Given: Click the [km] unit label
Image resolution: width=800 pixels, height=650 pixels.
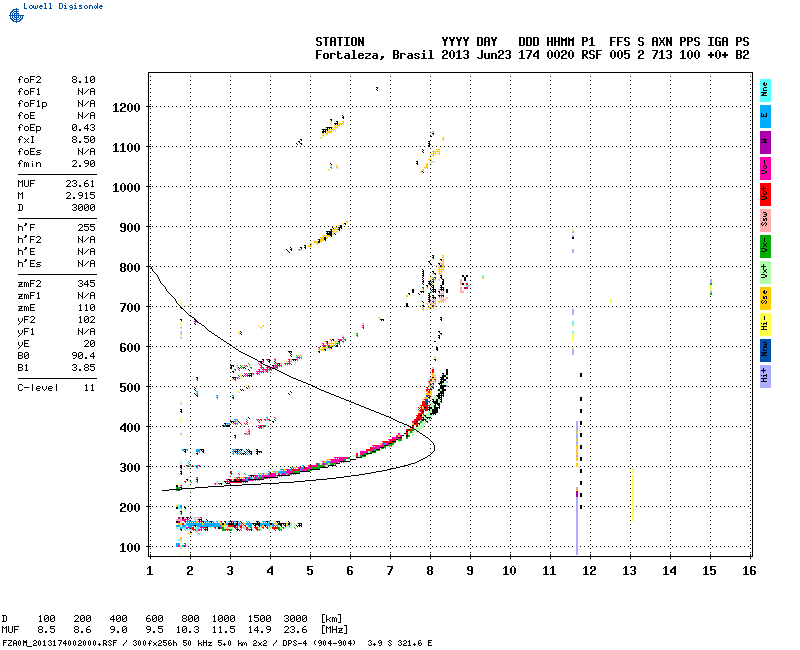Looking at the screenshot, I should tap(332, 619).
